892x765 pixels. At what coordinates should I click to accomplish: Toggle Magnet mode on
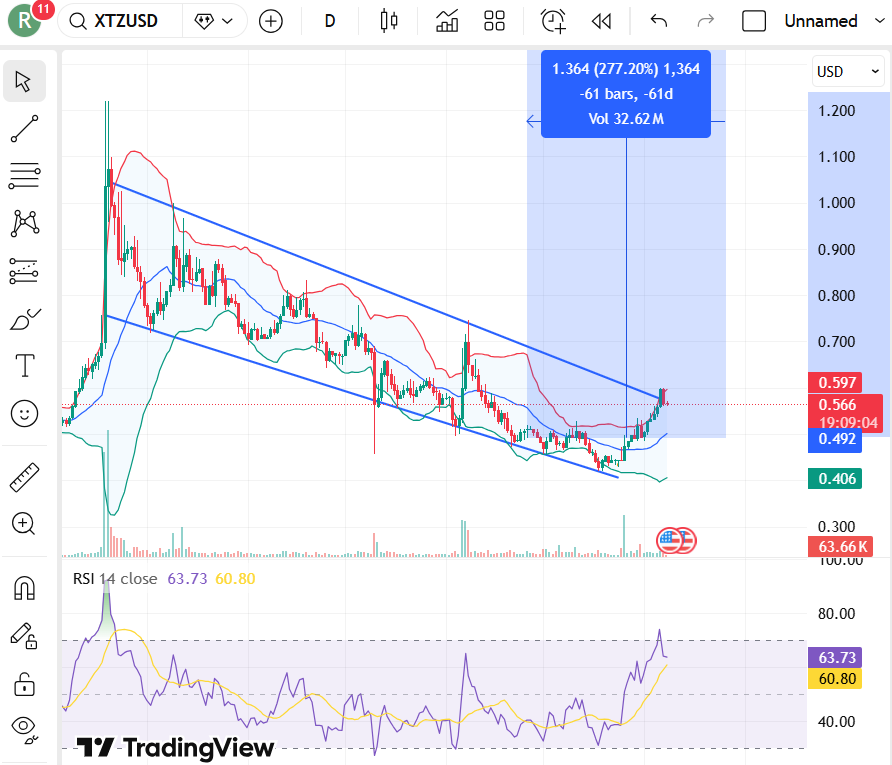coord(24,588)
